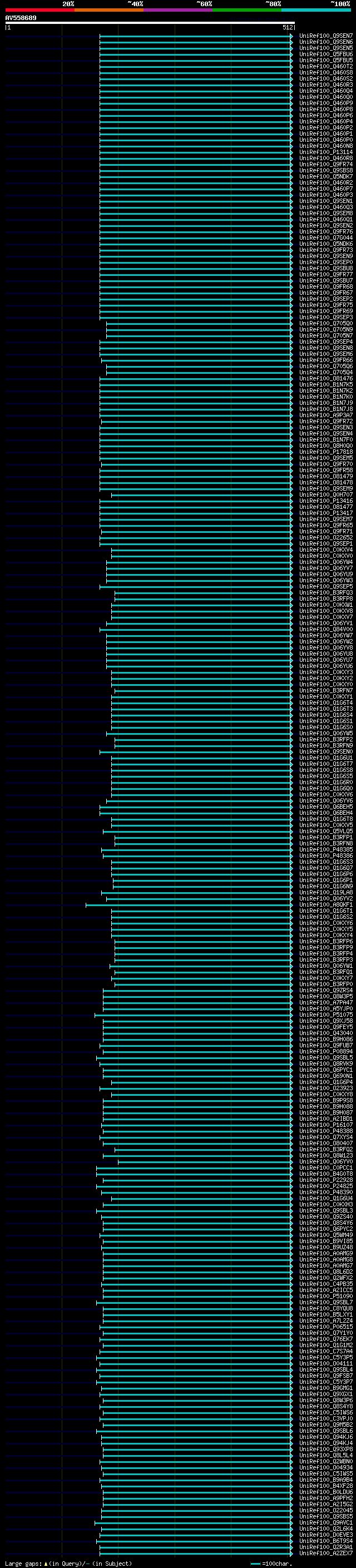Screen dimensions: 356x1568
Task: Click the arrowhead ending the UniRef100_B3RFP9 bar
Action: click(291, 948)
